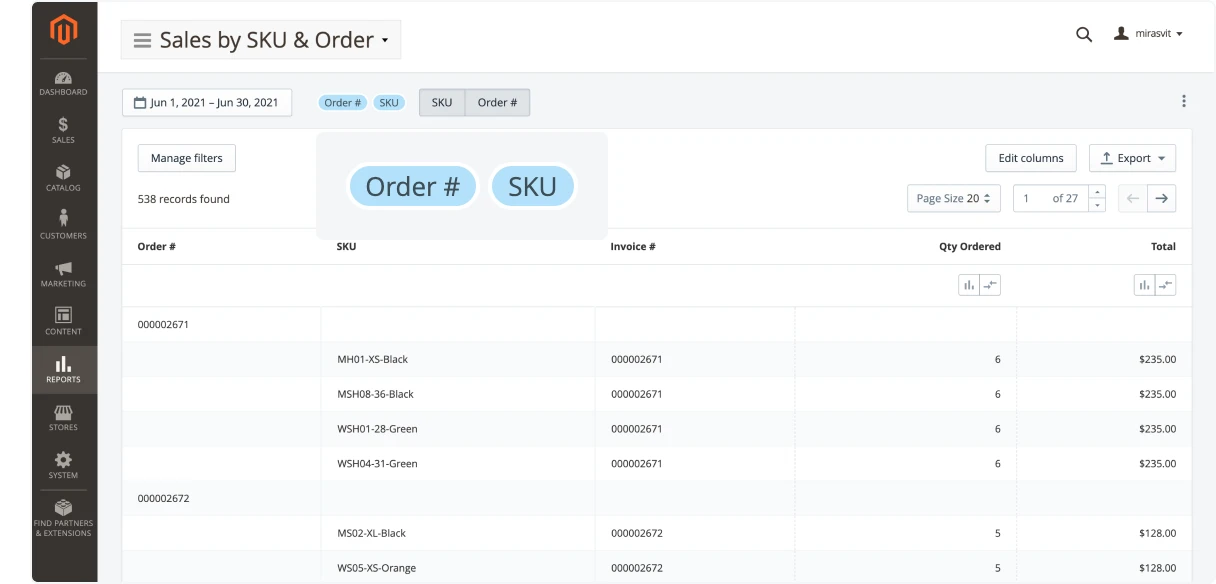The height and width of the screenshot is (584, 1216).
Task: Click the Edit columns button
Action: pyautogui.click(x=1031, y=157)
